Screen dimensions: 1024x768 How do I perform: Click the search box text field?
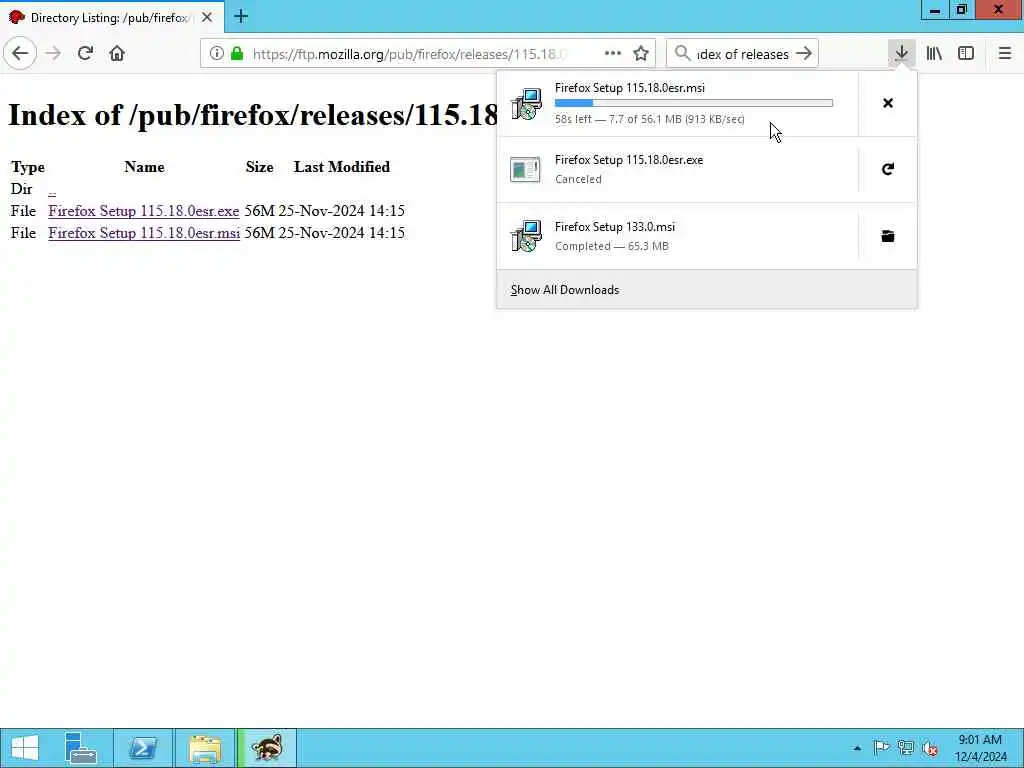click(x=743, y=54)
